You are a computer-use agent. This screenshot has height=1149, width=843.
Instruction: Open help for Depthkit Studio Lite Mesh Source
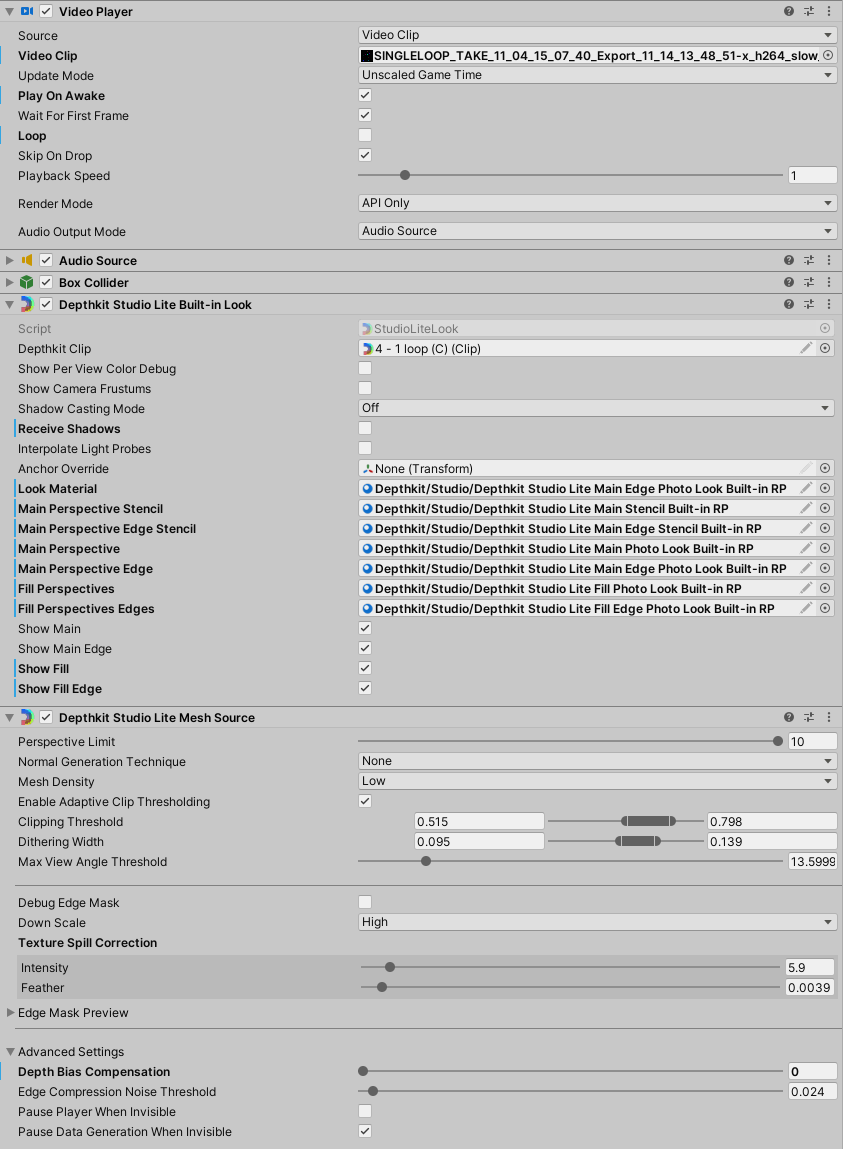tap(789, 717)
